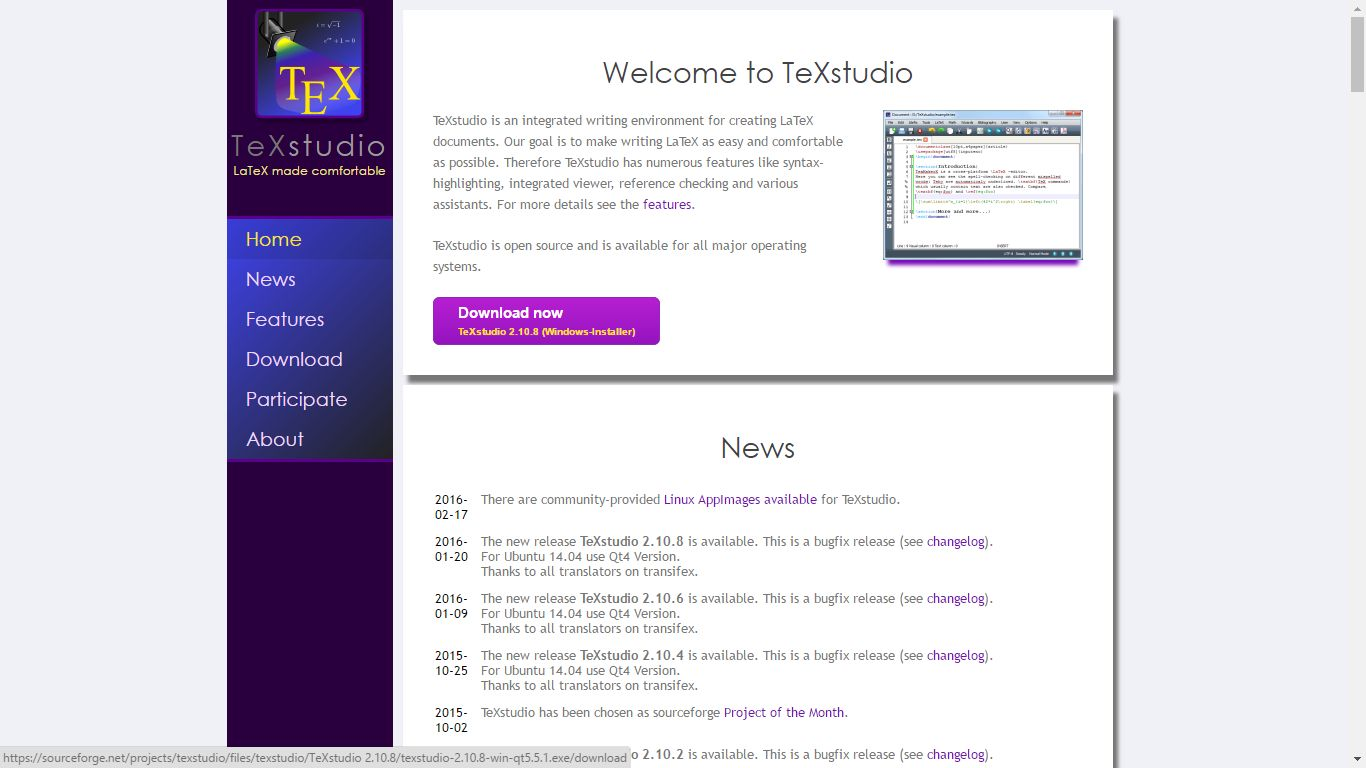
Task: Open changelog link for TeXstudio 2.10.8
Action: coord(956,541)
